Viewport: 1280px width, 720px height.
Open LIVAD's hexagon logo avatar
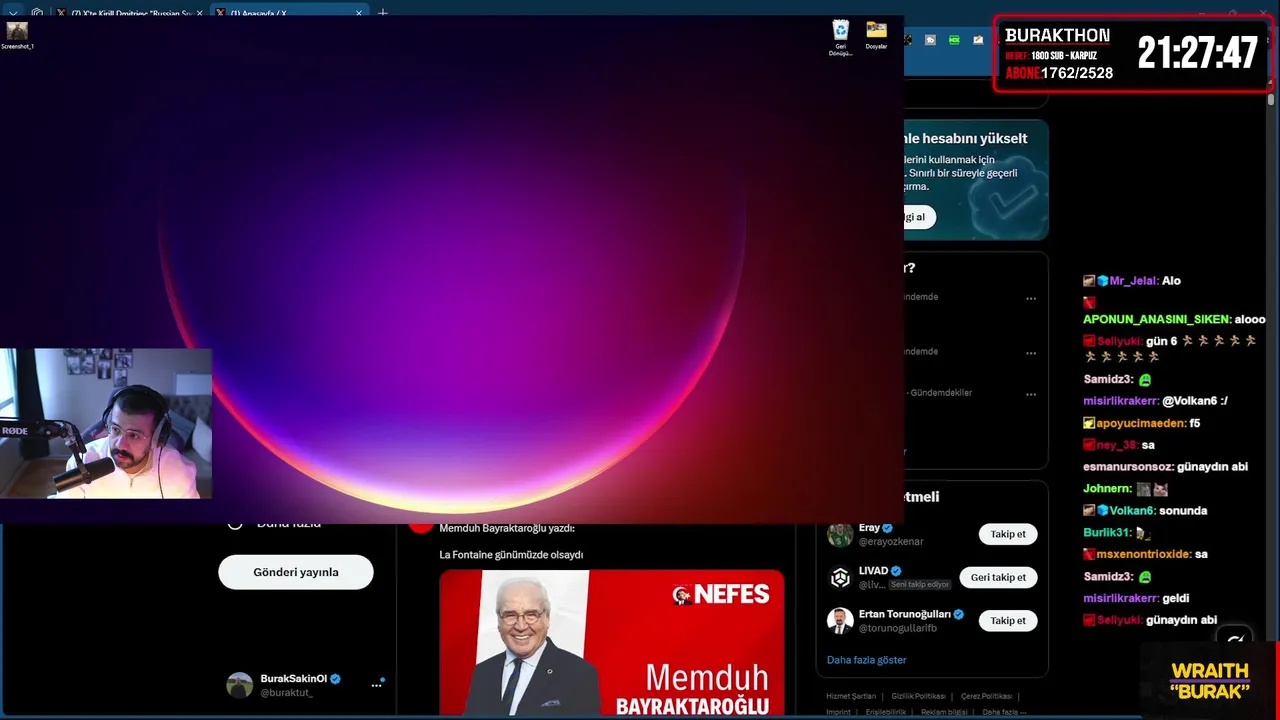tap(840, 577)
